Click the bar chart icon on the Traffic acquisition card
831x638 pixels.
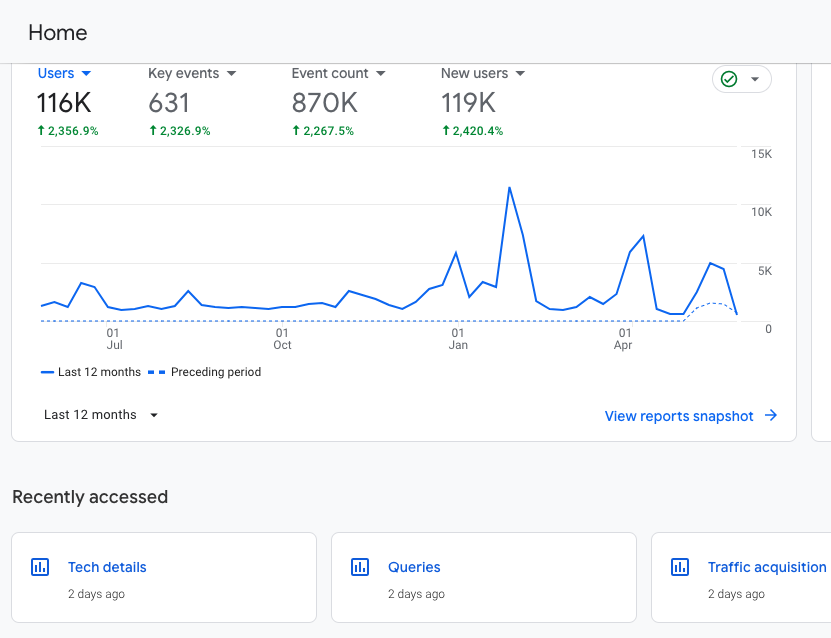point(680,567)
